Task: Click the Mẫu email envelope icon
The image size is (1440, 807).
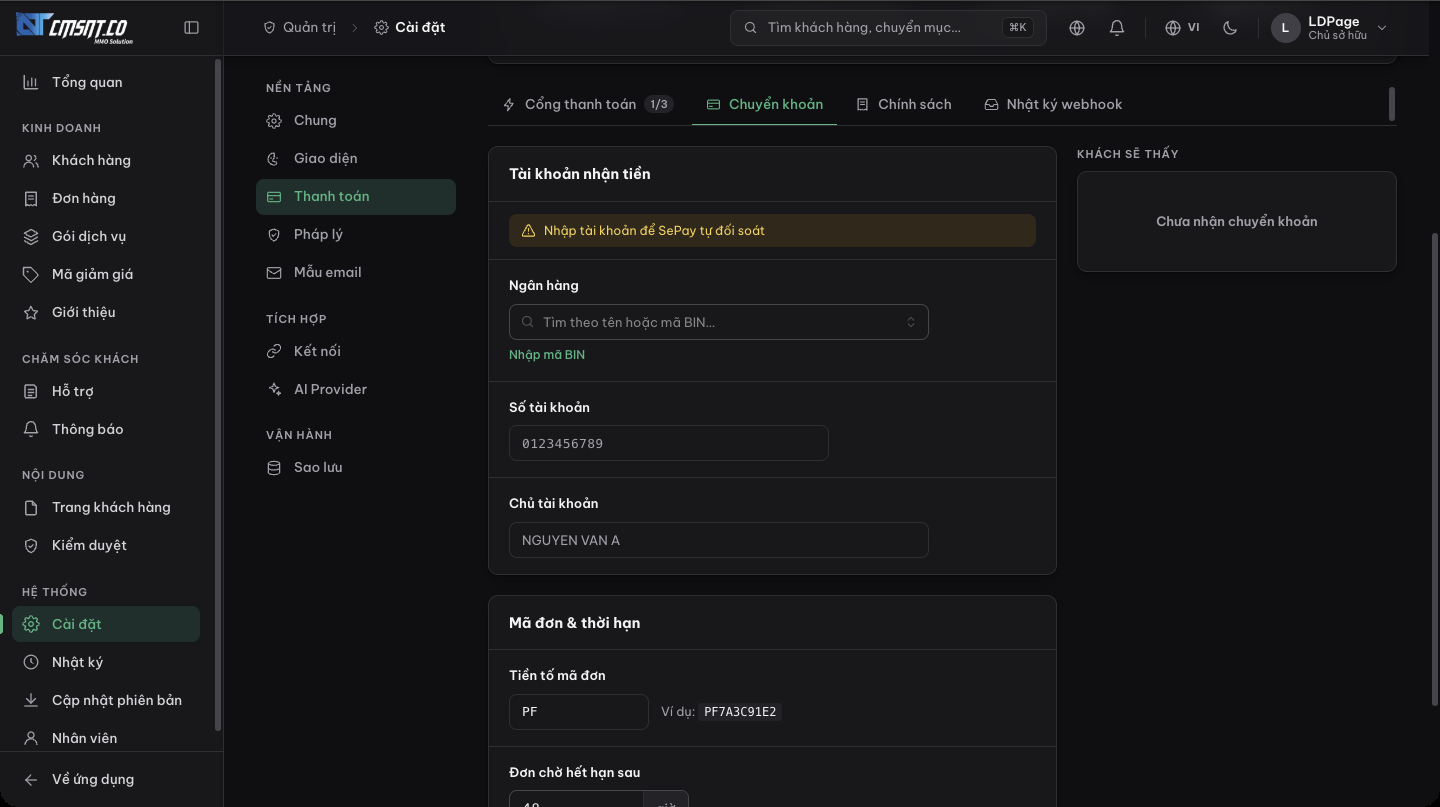Action: click(274, 272)
